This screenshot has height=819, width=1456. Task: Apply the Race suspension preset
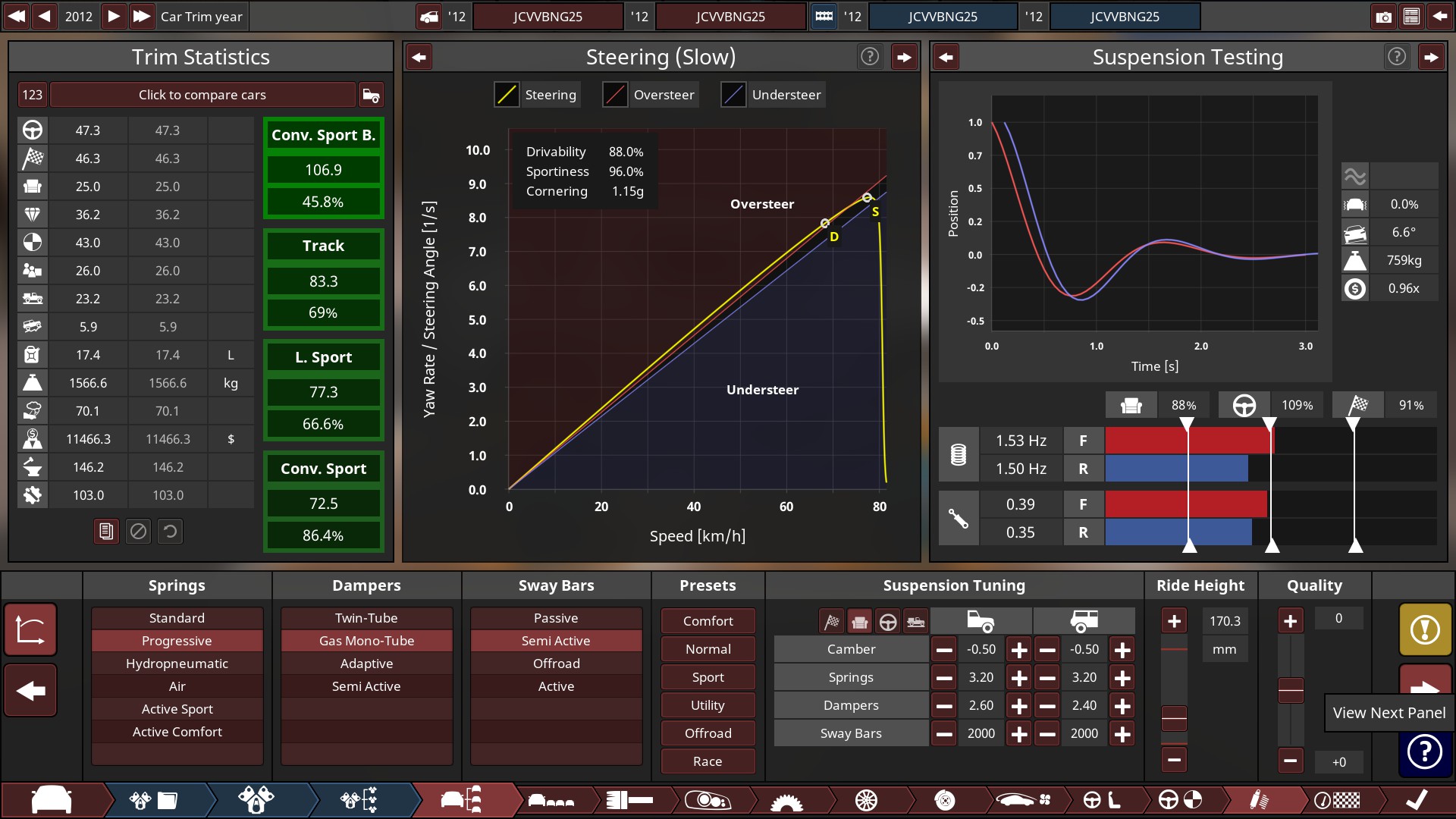tap(708, 761)
